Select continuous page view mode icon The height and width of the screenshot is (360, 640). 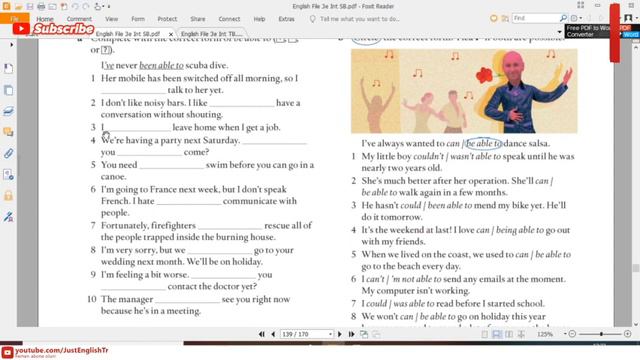point(497,334)
